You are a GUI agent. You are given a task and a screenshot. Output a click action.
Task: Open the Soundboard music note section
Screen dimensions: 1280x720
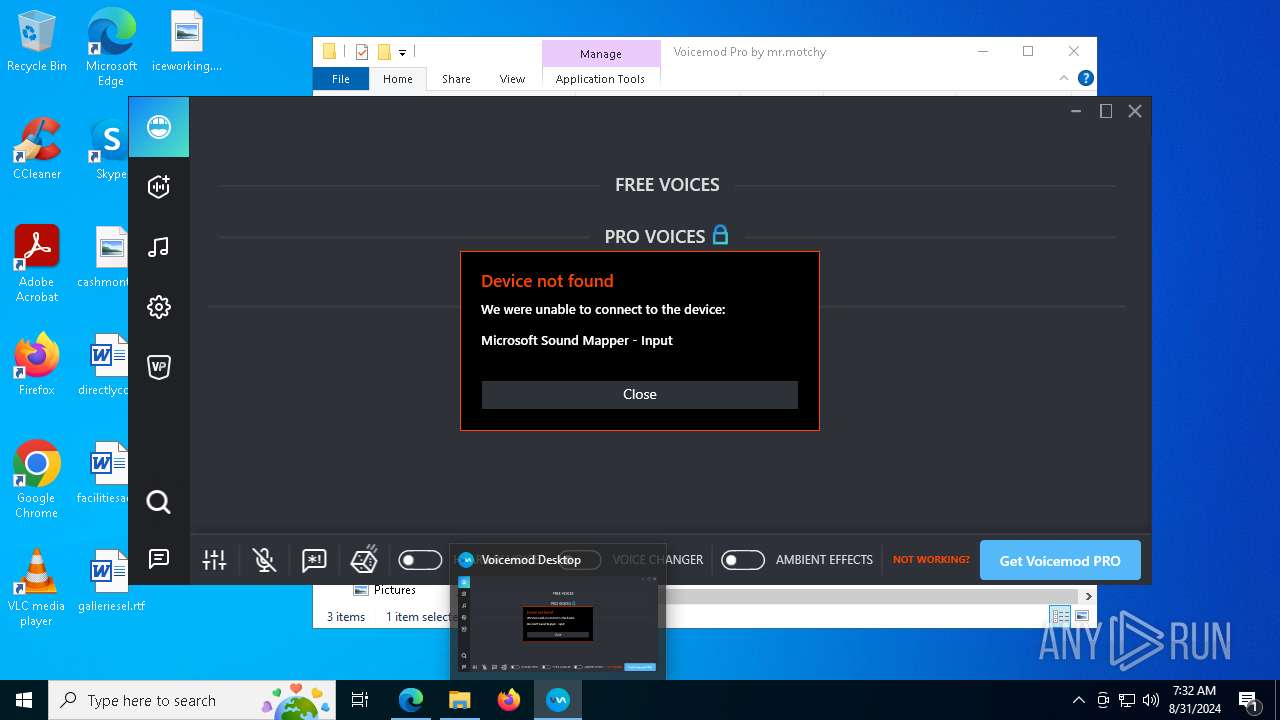tap(158, 247)
